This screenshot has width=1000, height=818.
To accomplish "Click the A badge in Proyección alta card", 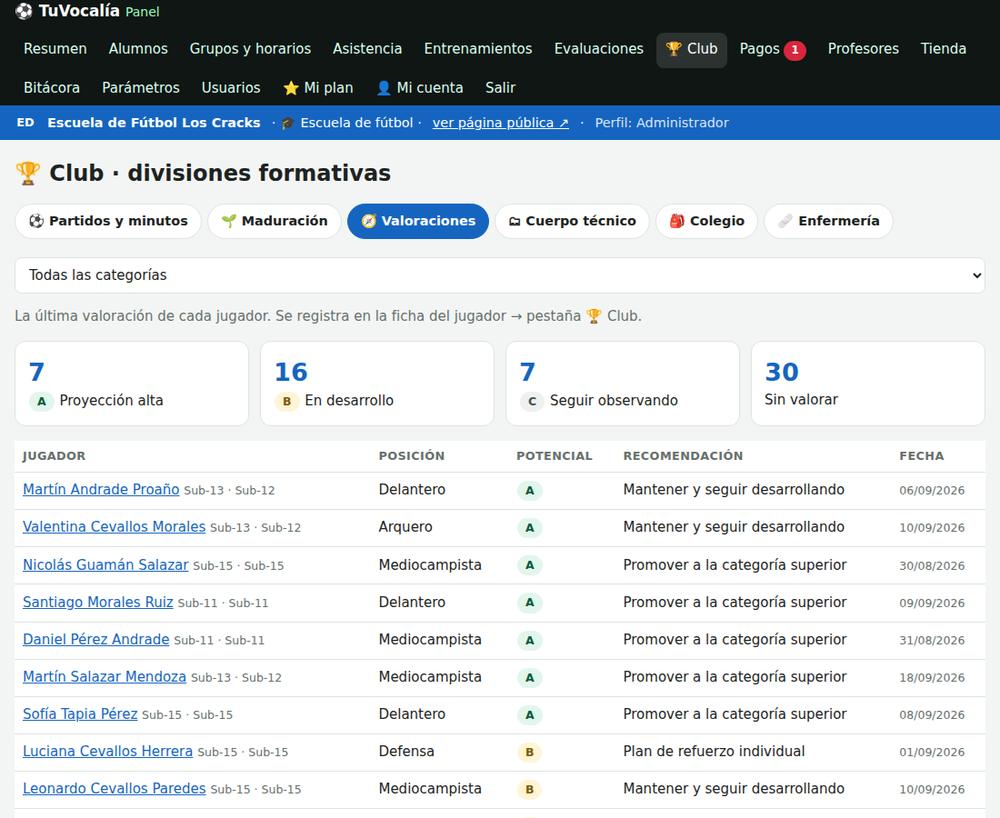I will pos(41,401).
